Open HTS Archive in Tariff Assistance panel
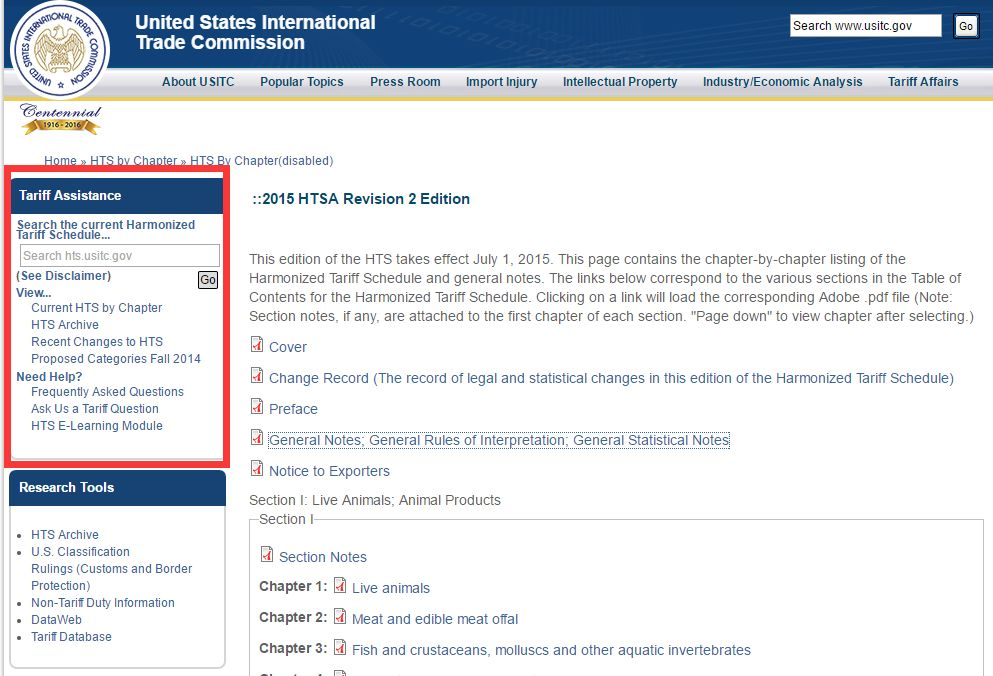 65,325
